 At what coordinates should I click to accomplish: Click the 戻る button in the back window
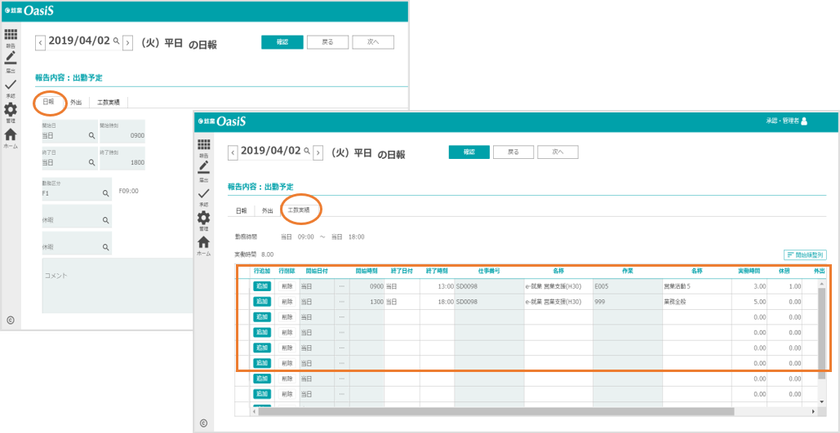(x=328, y=42)
